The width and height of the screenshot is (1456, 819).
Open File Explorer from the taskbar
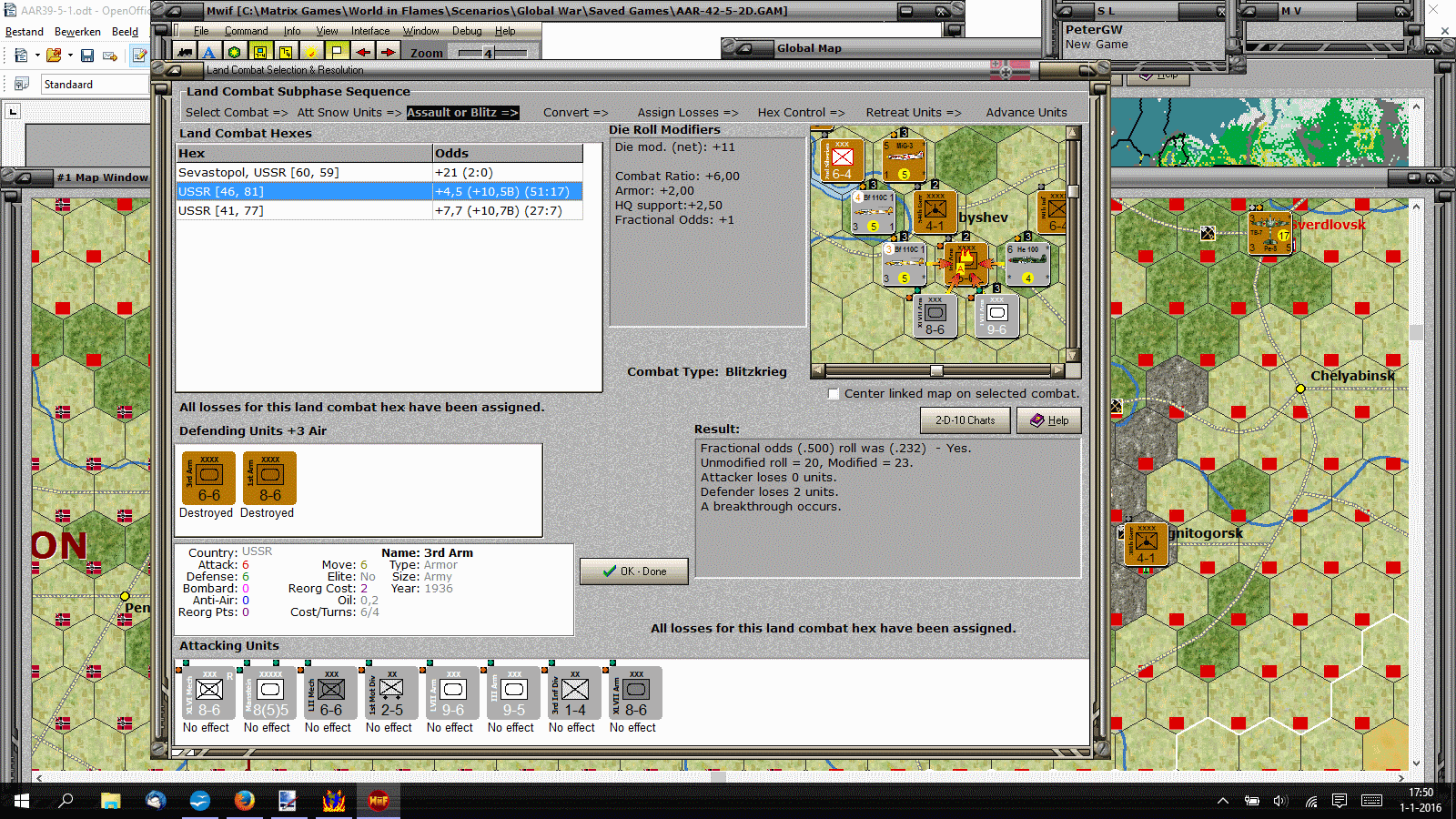111,801
